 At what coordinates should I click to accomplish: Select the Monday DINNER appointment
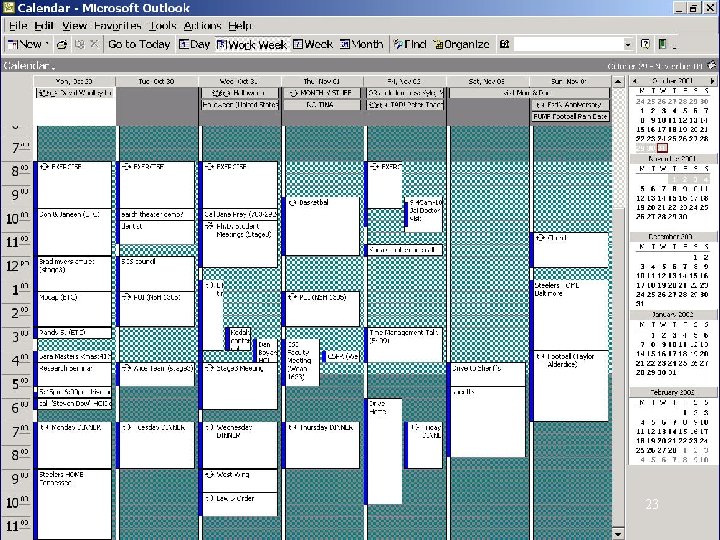pyautogui.click(x=73, y=445)
